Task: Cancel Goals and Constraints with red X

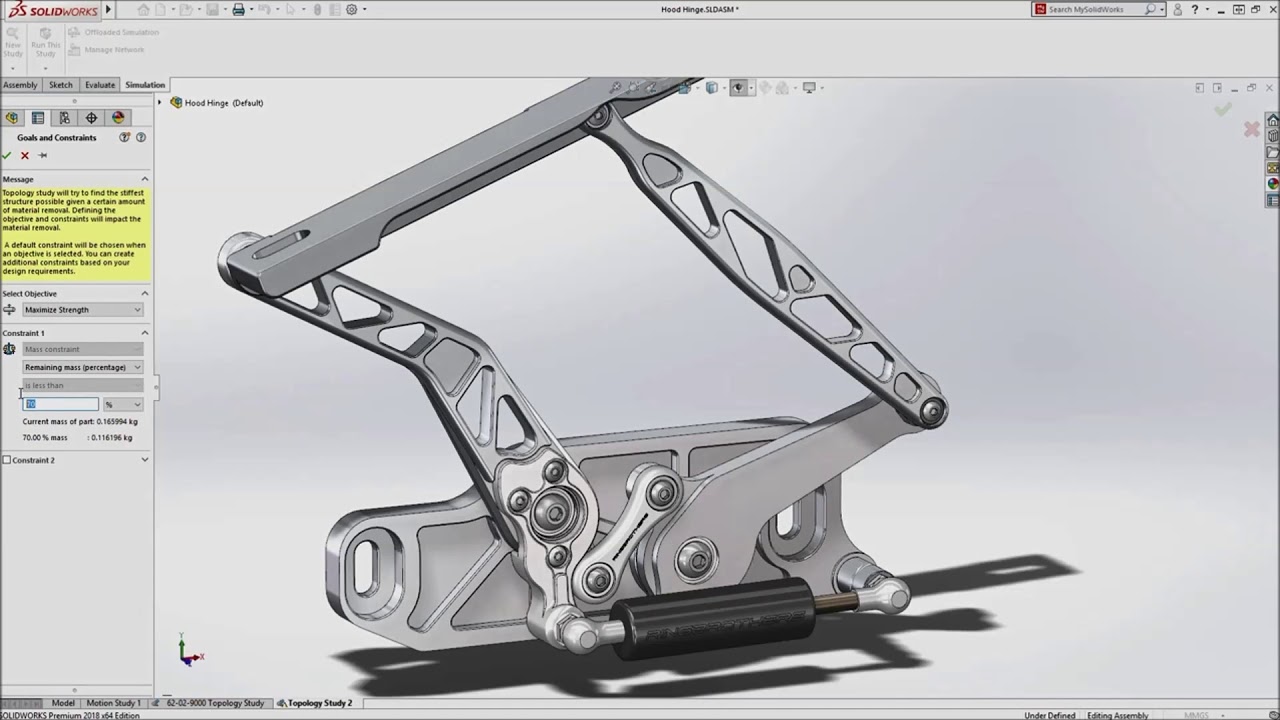Action: pos(25,155)
